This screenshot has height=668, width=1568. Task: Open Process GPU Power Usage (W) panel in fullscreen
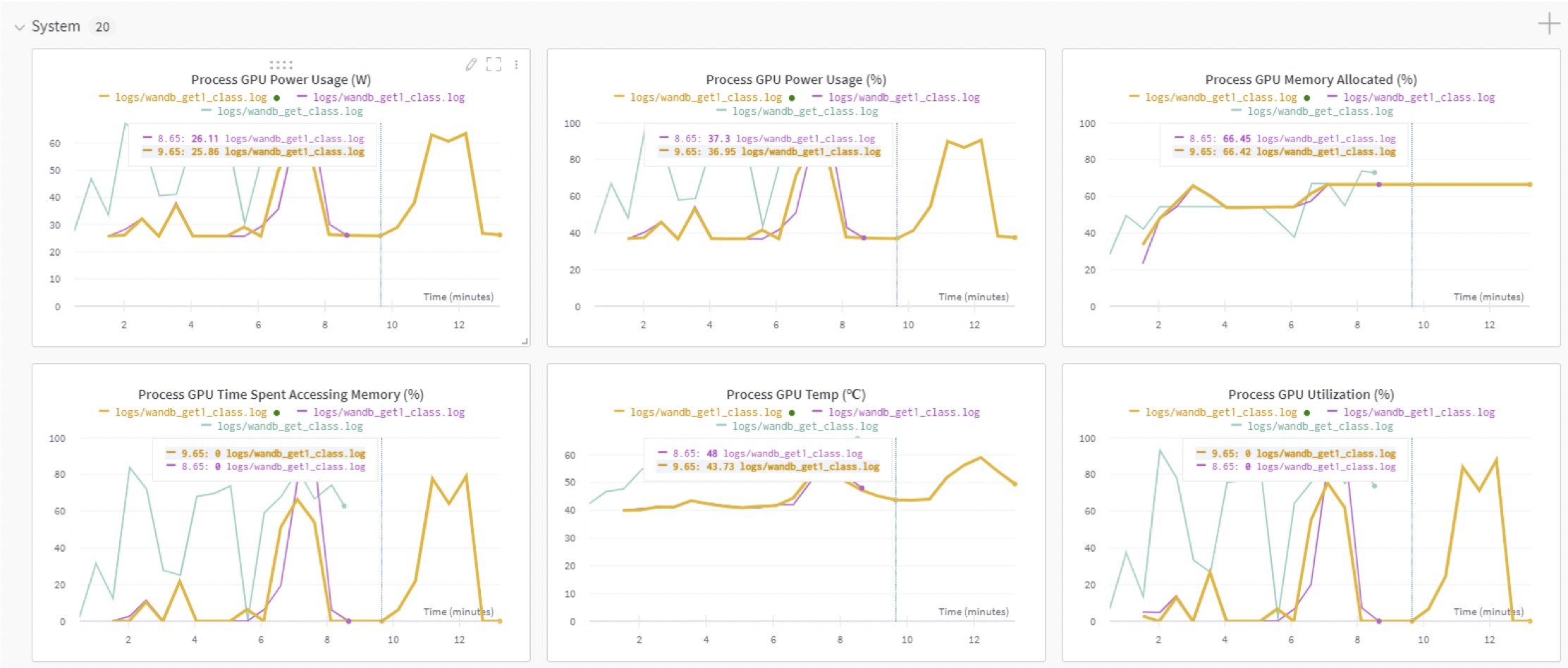(494, 64)
